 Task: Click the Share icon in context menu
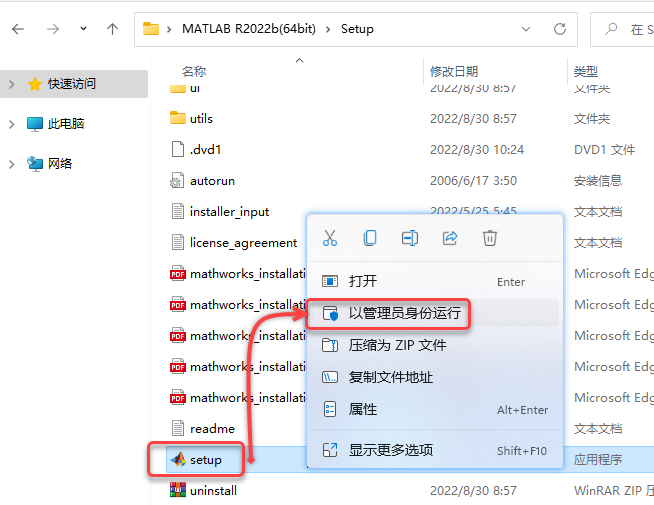(450, 238)
